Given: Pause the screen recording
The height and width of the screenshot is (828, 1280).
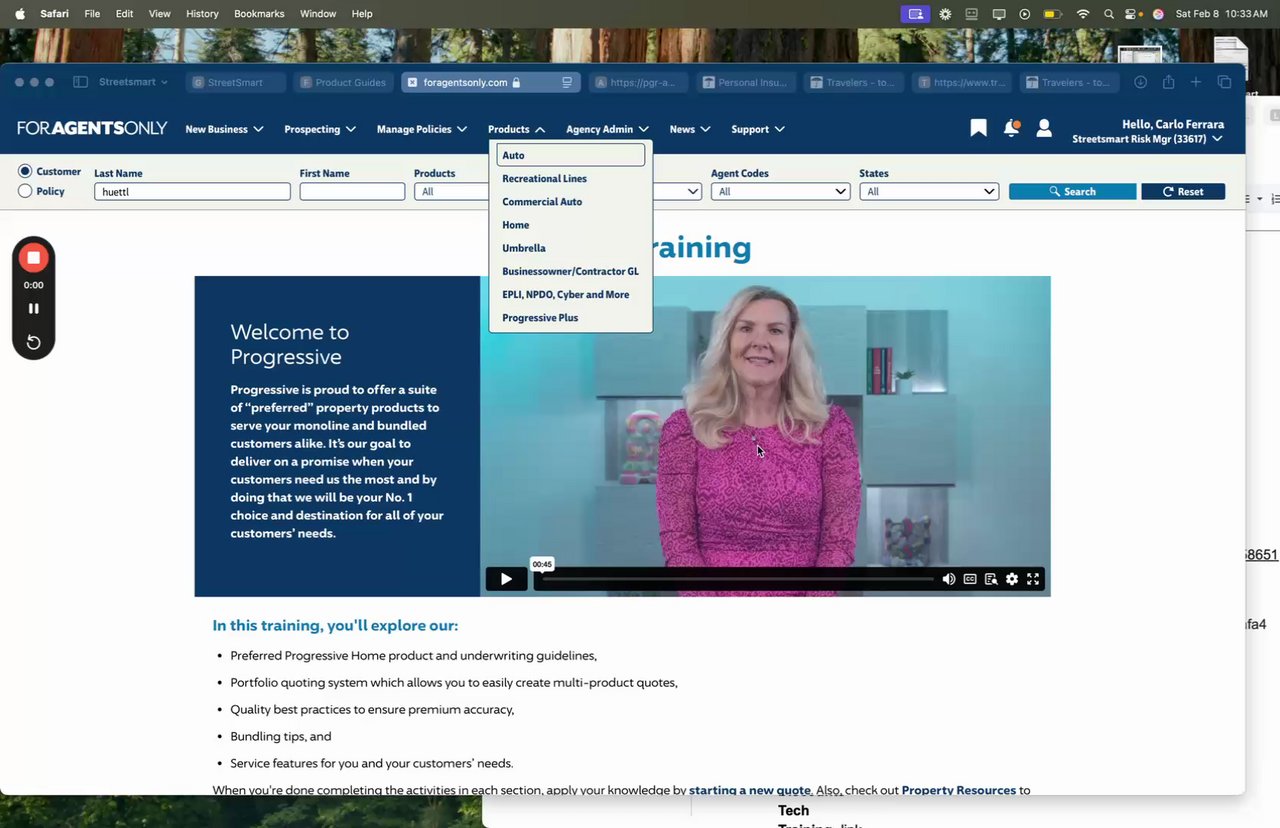Looking at the screenshot, I should 33,309.
